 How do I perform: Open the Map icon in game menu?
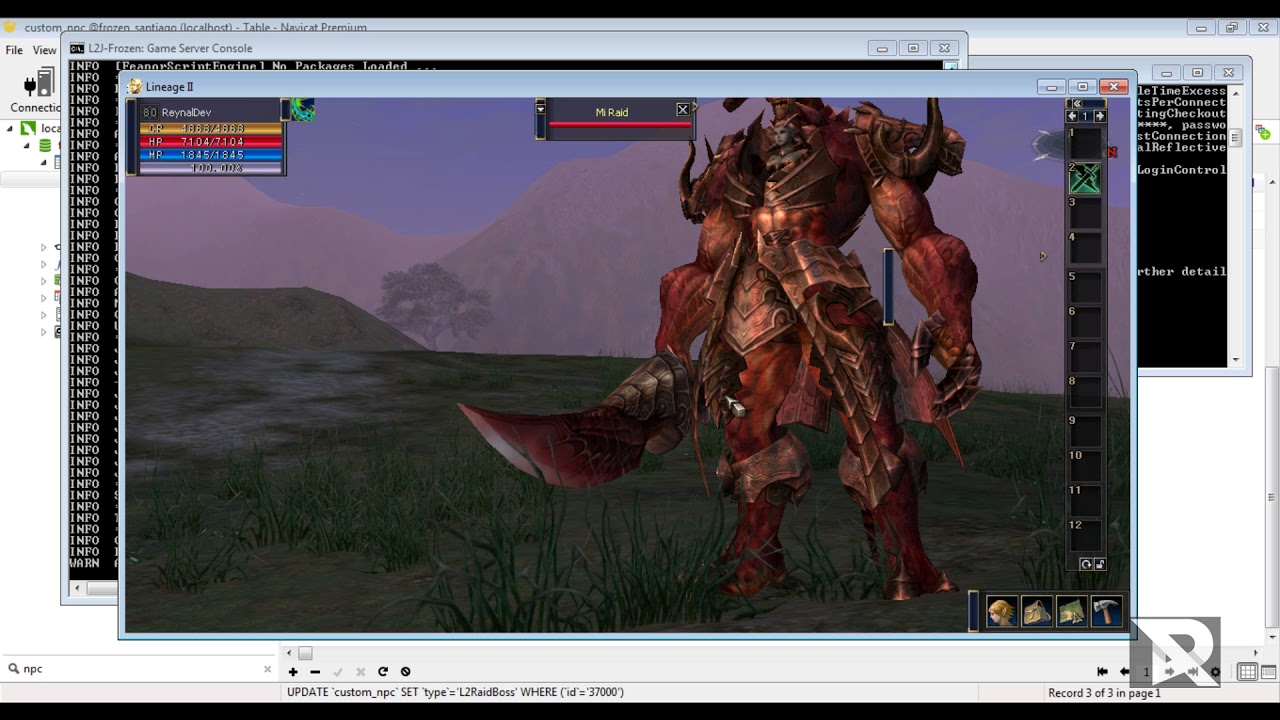point(1071,611)
